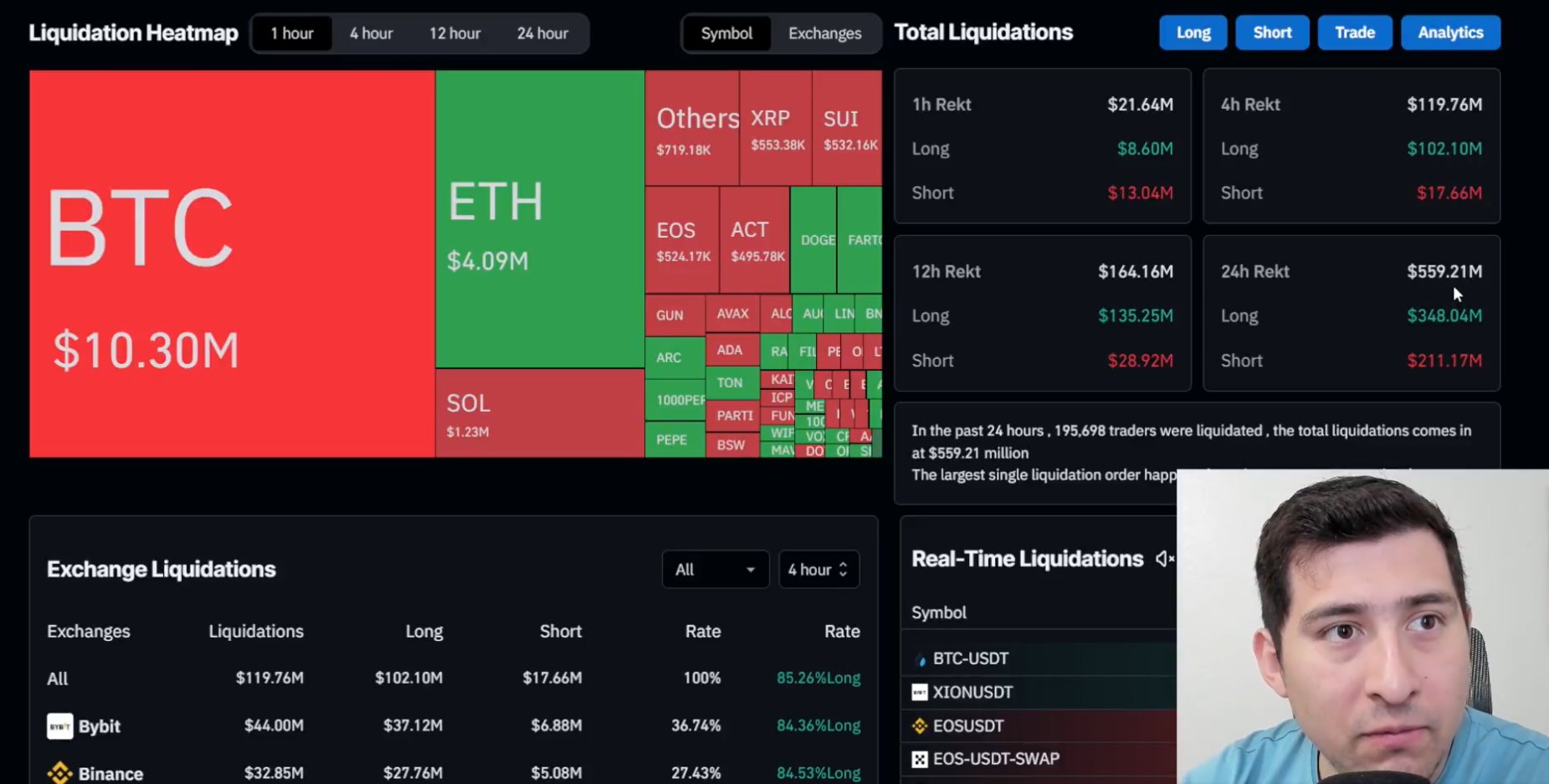Select the AVAX heatmap tile
The height and width of the screenshot is (784, 1549).
point(733,314)
